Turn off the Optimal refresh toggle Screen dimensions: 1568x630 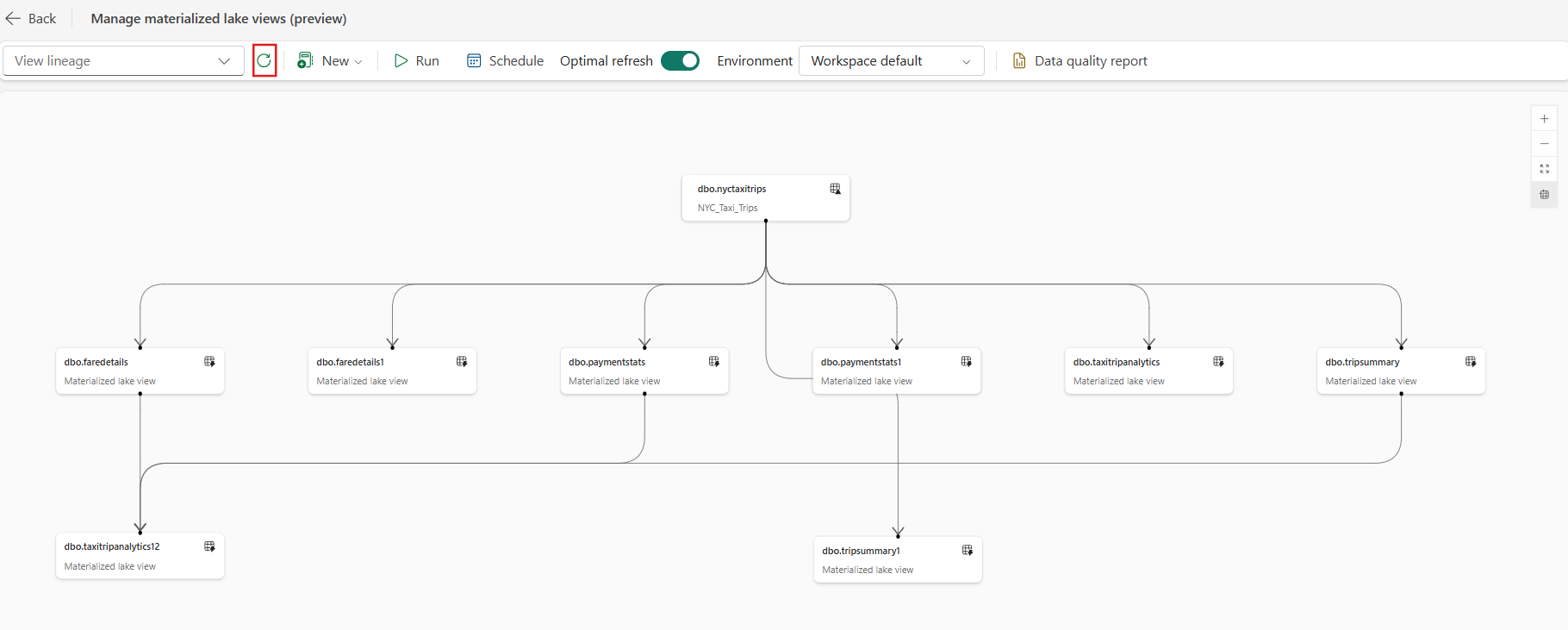pos(680,60)
